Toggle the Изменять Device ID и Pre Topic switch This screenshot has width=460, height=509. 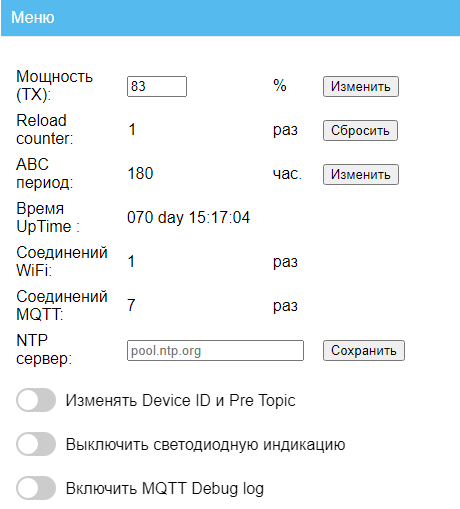36,400
